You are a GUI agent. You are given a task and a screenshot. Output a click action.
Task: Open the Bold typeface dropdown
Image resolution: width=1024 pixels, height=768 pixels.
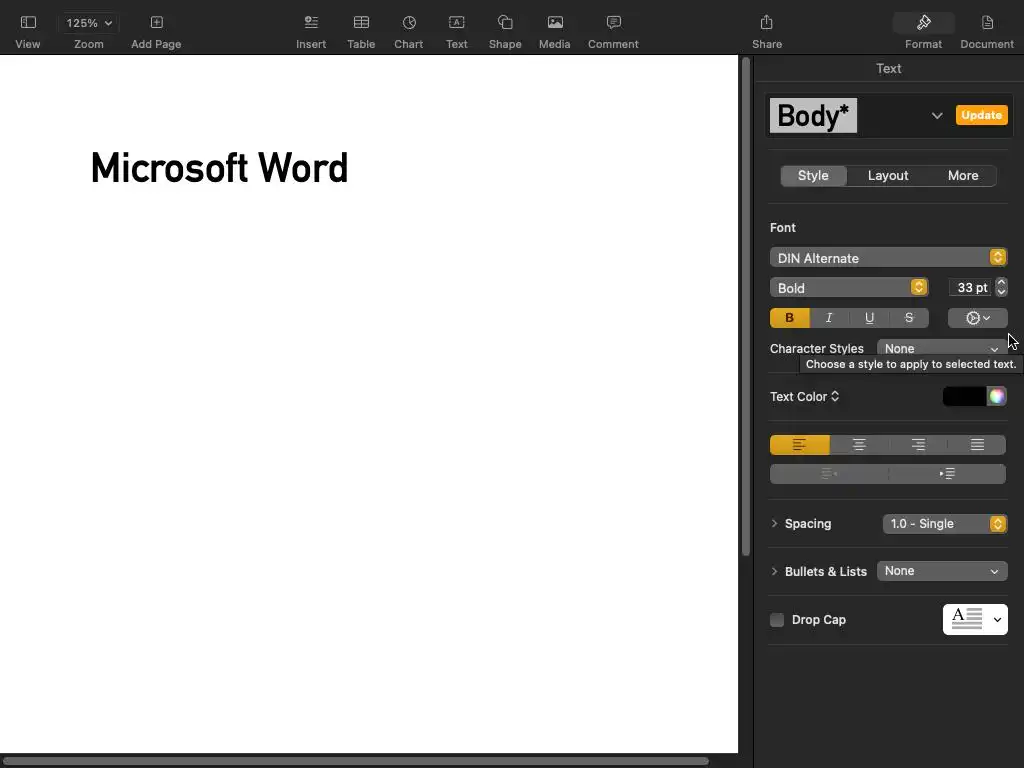tap(849, 288)
